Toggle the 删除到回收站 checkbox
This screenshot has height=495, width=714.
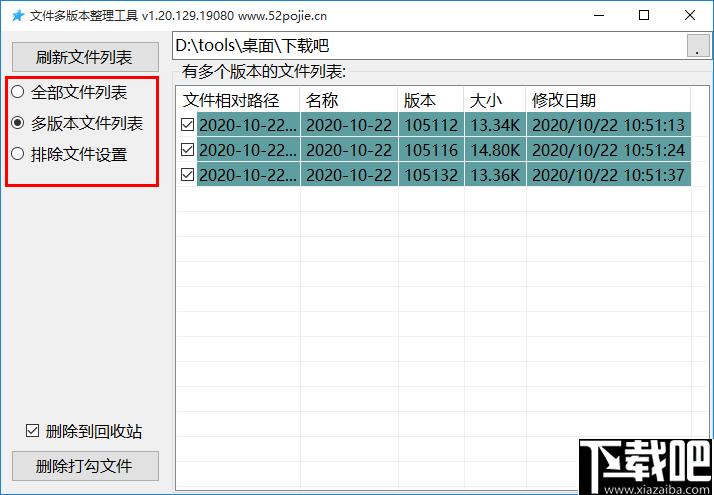[84, 431]
